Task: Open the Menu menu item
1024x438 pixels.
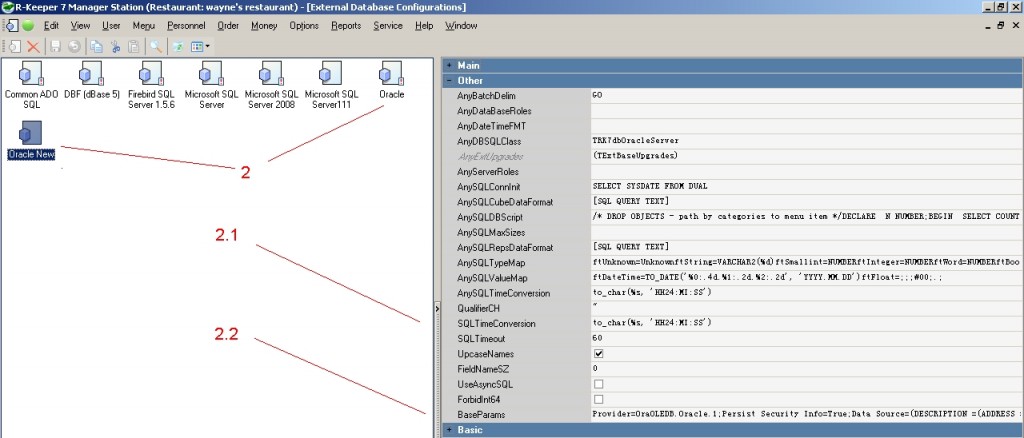Action: 144,25
